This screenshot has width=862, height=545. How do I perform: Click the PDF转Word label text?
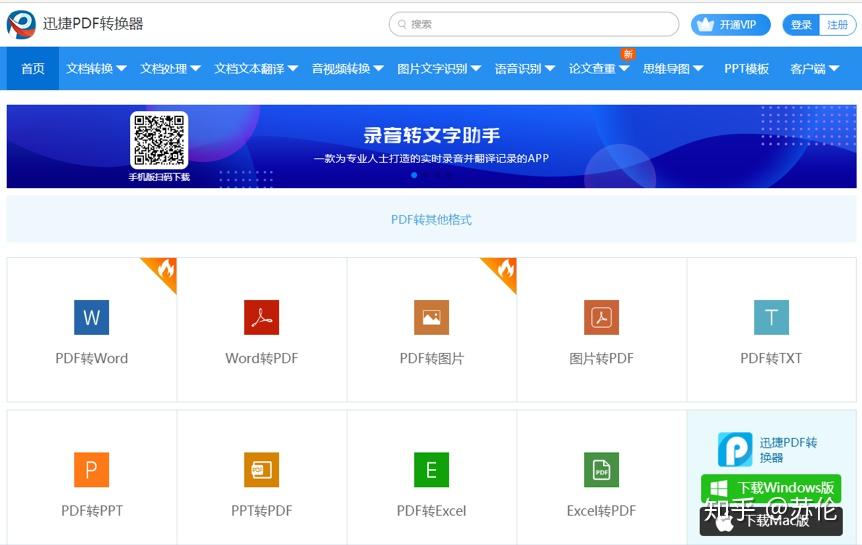pyautogui.click(x=91, y=359)
